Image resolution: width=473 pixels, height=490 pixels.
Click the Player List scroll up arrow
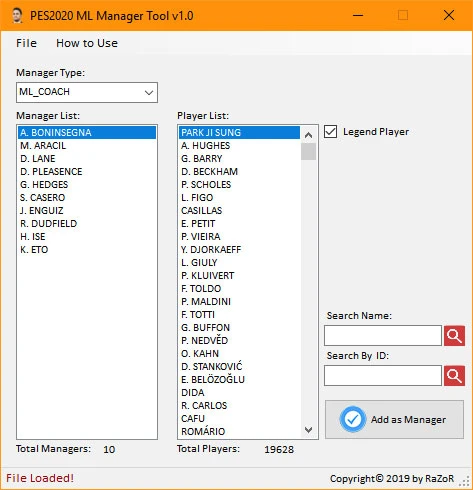[308, 135]
